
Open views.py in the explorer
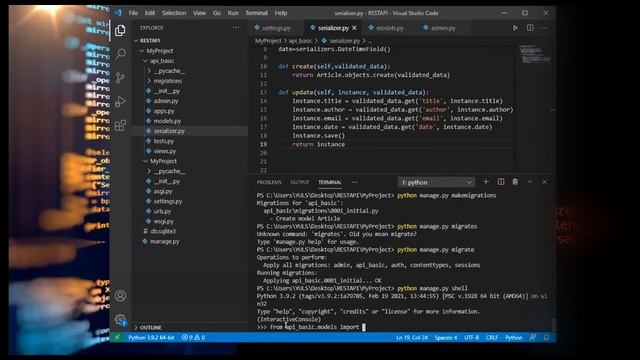164,151
